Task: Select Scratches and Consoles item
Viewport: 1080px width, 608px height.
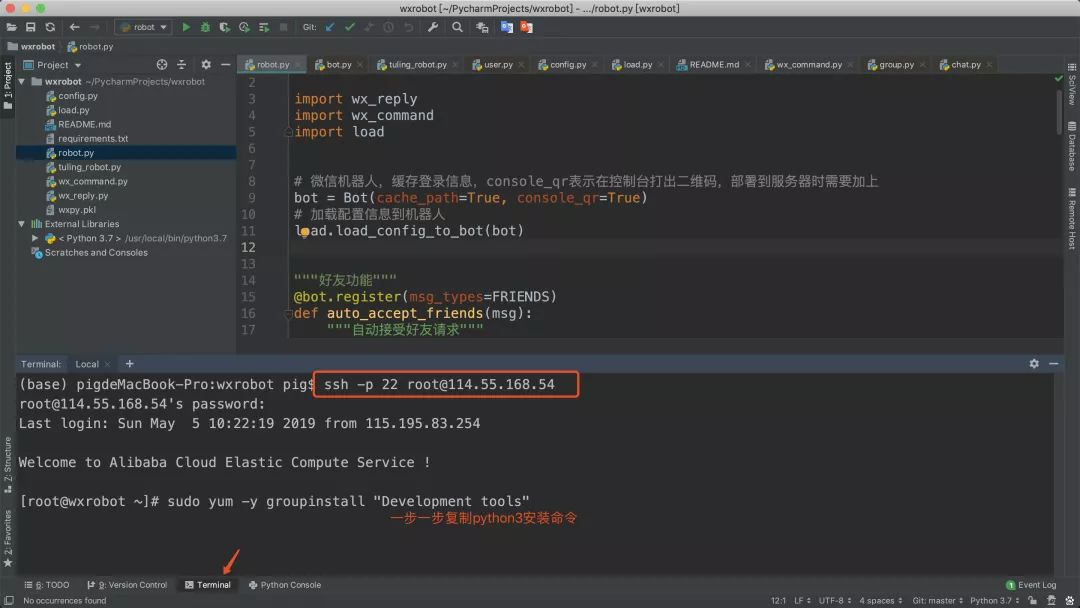Action: coord(96,253)
